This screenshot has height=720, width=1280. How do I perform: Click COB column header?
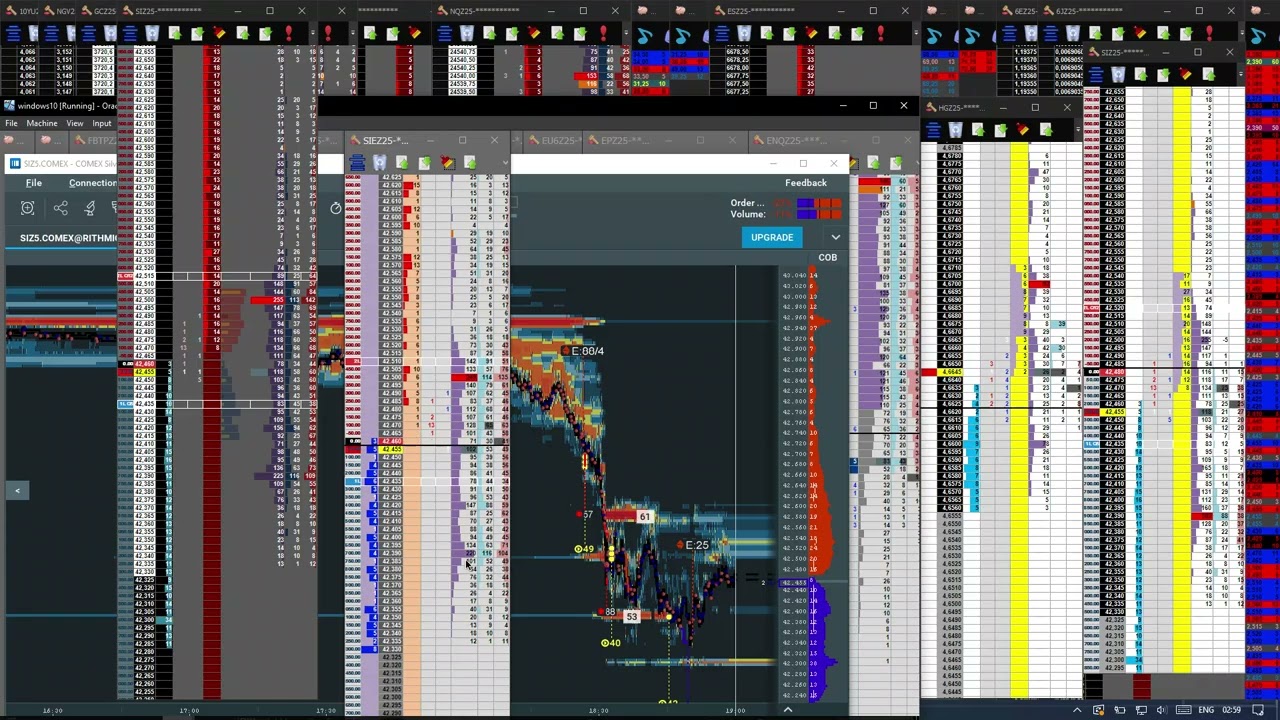coord(828,257)
